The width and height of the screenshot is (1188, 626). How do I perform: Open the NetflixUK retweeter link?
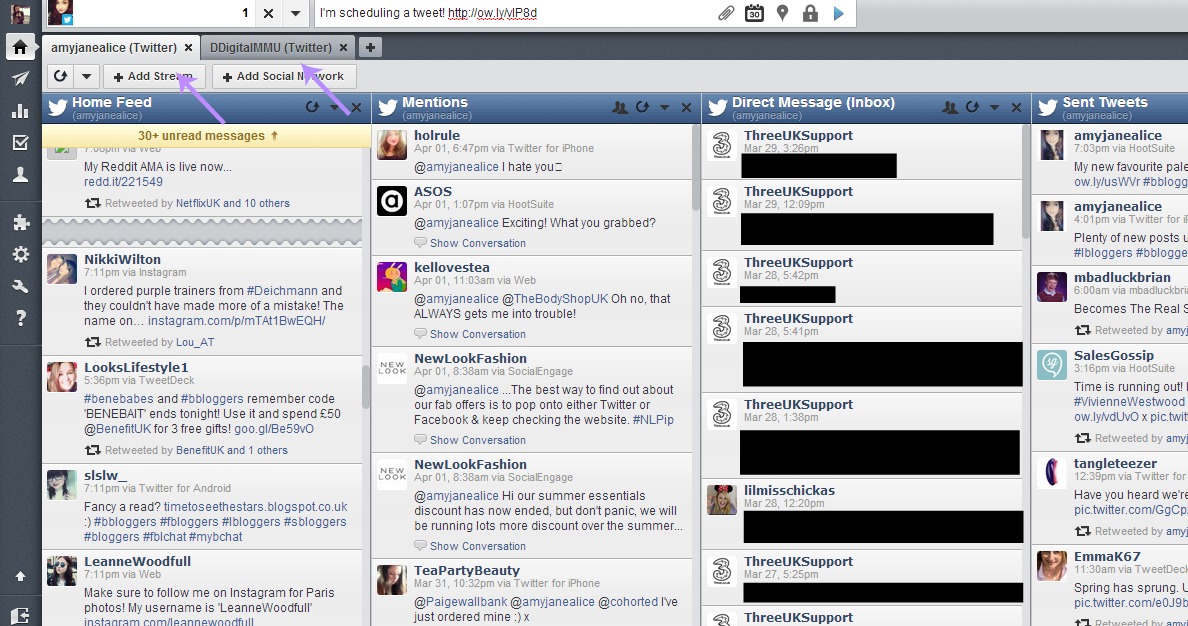tap(198, 203)
